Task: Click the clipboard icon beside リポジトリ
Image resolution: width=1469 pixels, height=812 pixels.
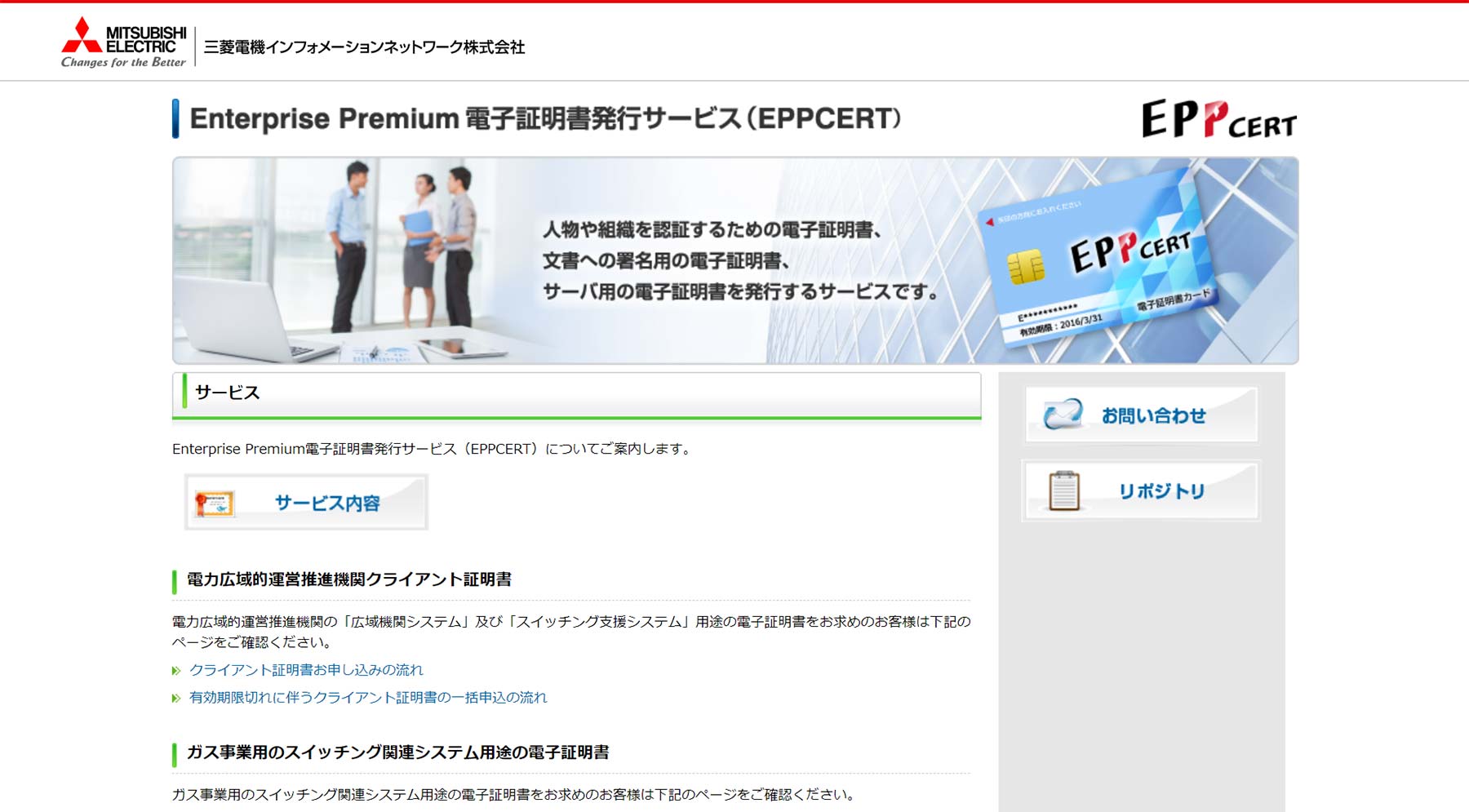Action: click(x=1064, y=490)
